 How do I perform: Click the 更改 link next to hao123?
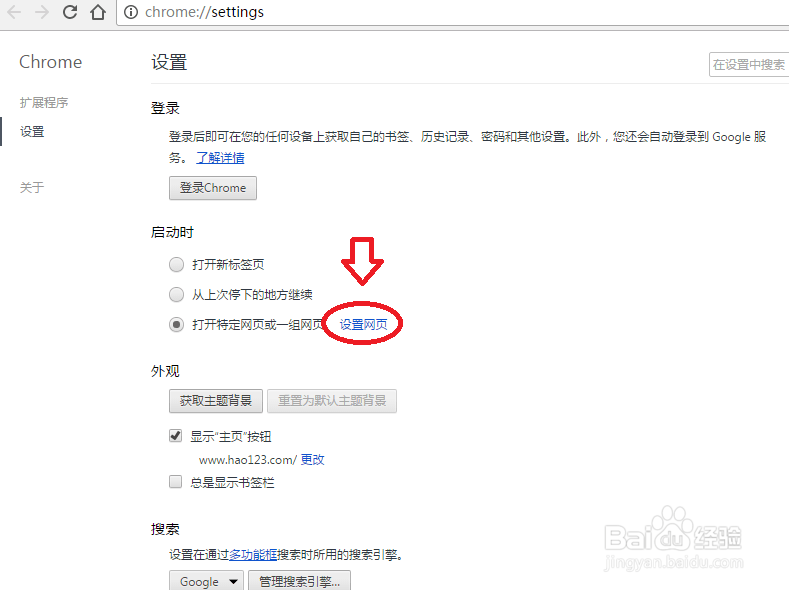click(x=312, y=460)
